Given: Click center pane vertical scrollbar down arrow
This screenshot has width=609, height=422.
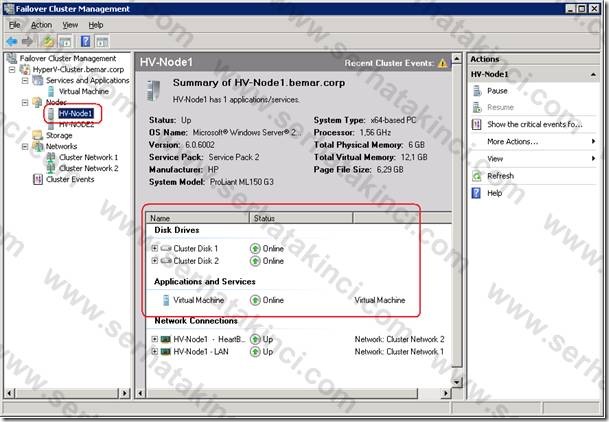Looking at the screenshot, I should [457, 382].
